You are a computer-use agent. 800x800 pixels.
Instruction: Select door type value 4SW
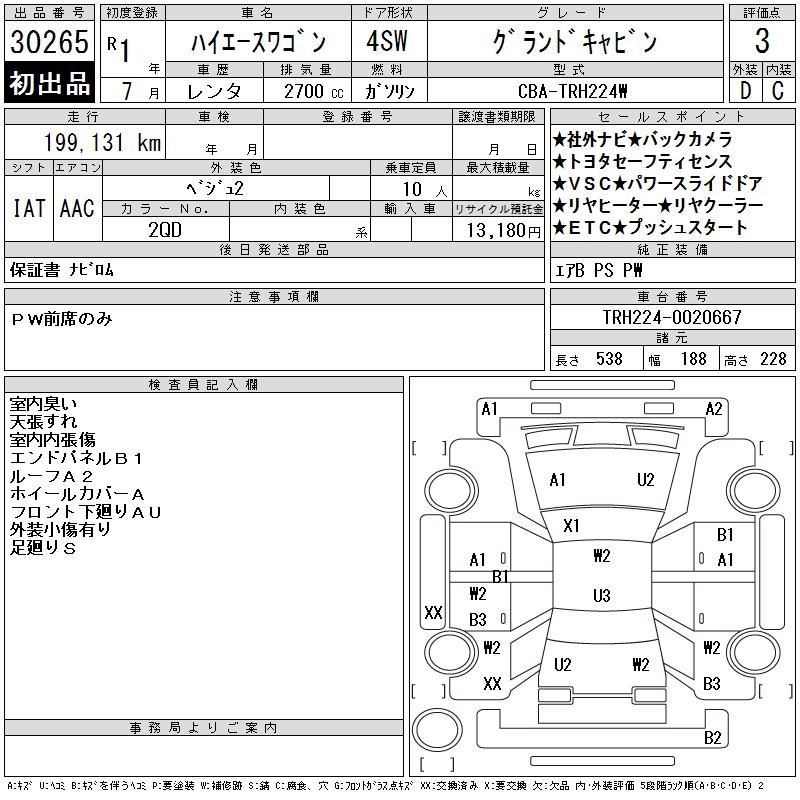coord(387,41)
